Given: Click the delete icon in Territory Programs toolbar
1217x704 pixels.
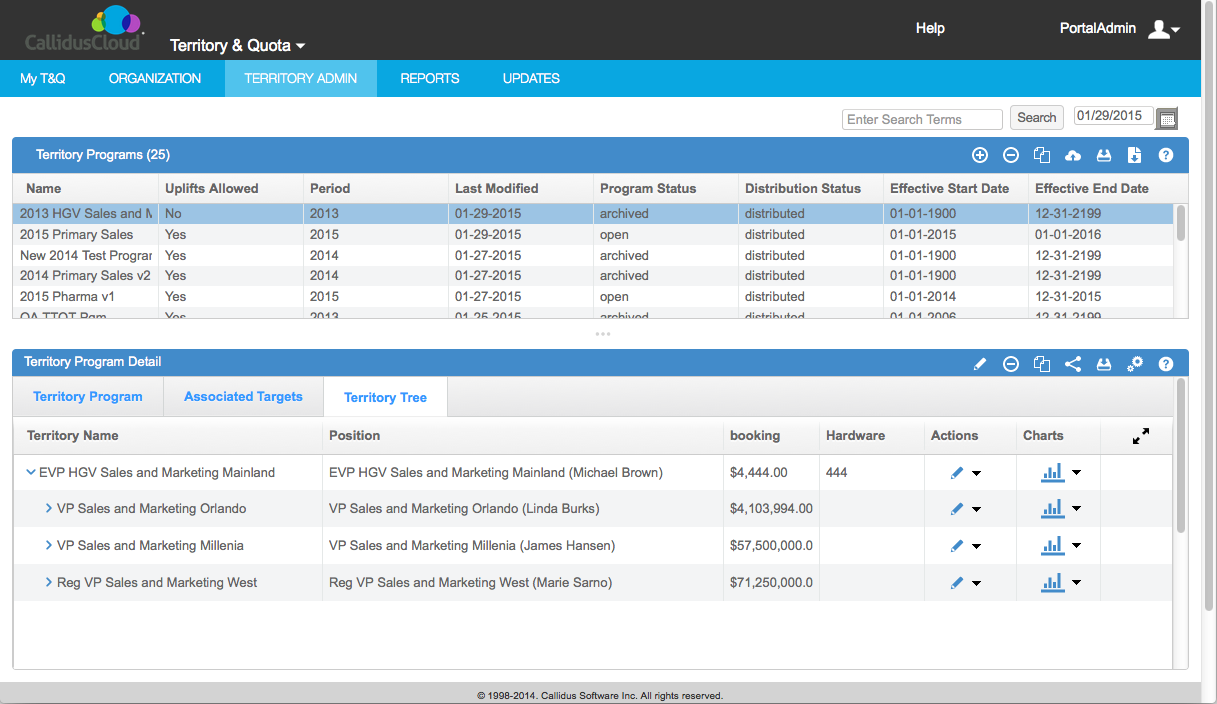Looking at the screenshot, I should tap(1011, 155).
